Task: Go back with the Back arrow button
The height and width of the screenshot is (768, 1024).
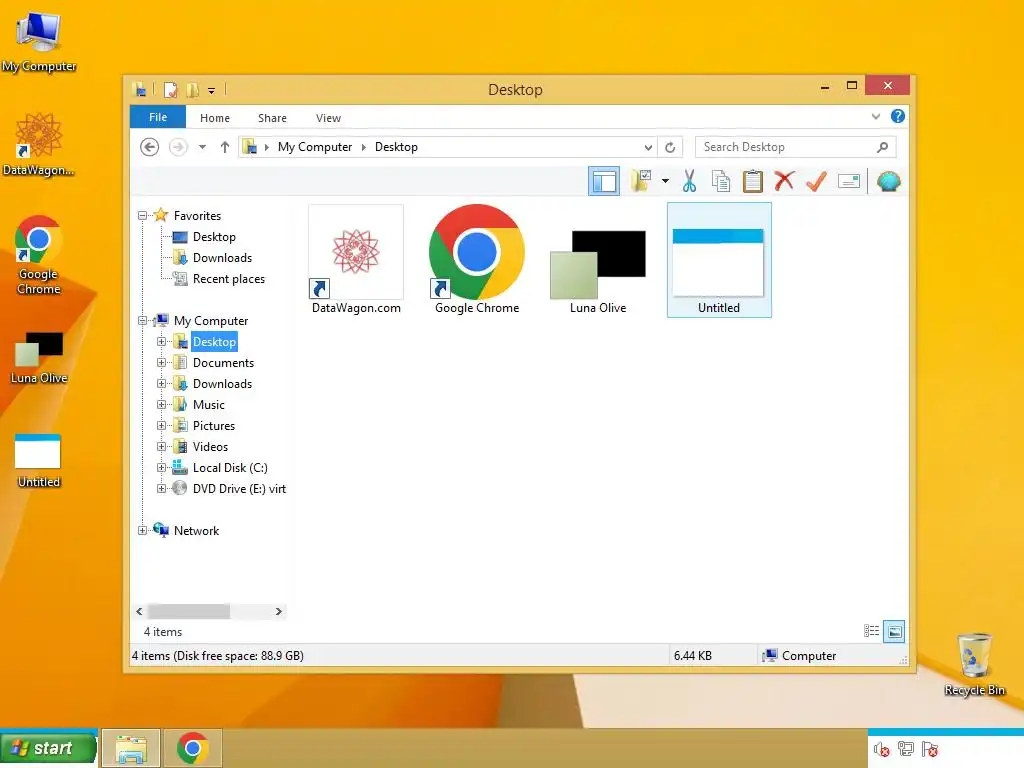Action: coord(150,147)
